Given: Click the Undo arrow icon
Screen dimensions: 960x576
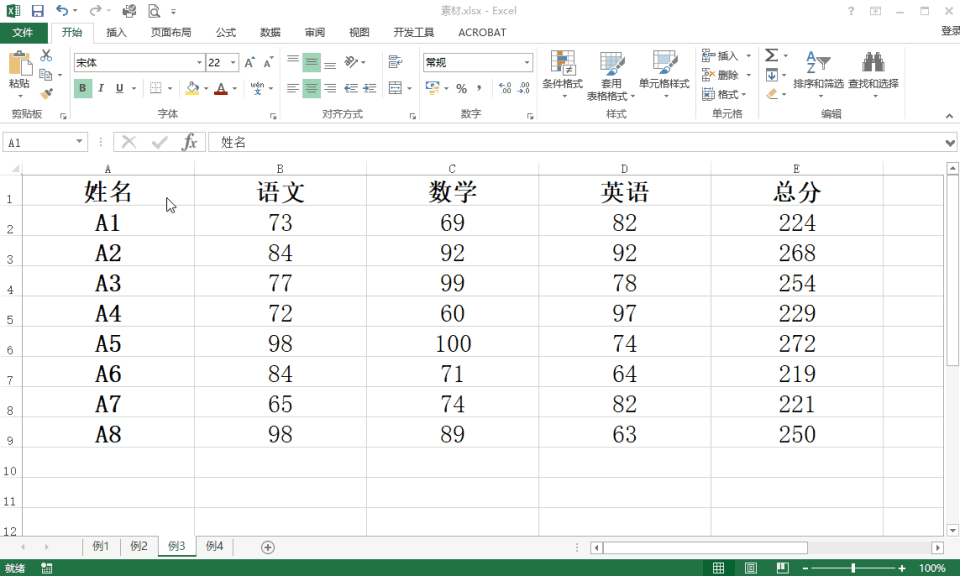Looking at the screenshot, I should 62,10.
